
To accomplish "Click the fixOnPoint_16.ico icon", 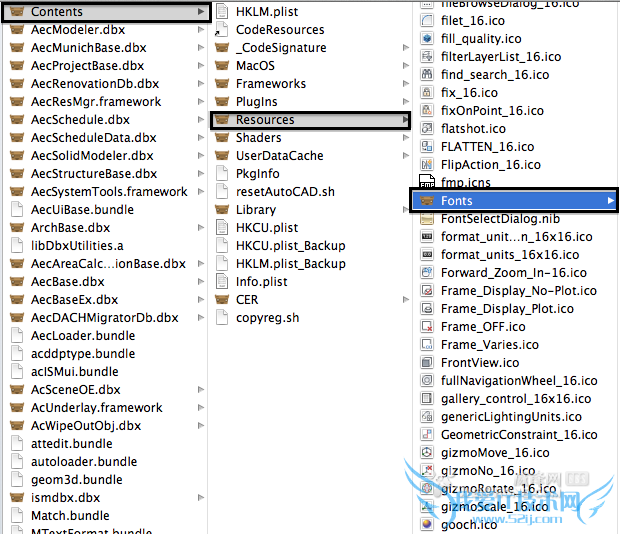I will (427, 110).
